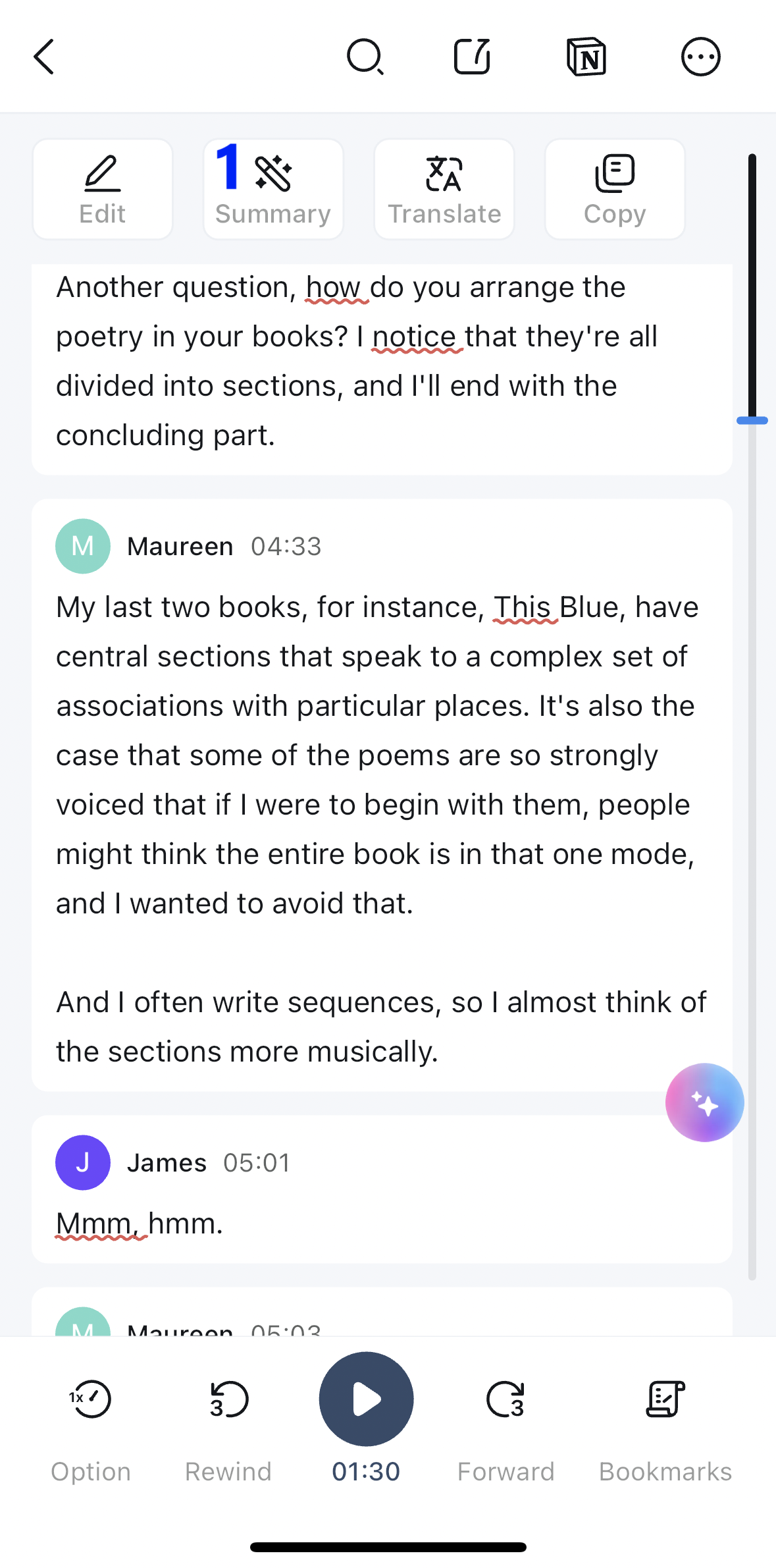Tap the AI sparkle floating button
The width and height of the screenshot is (776, 1568).
coord(704,1102)
